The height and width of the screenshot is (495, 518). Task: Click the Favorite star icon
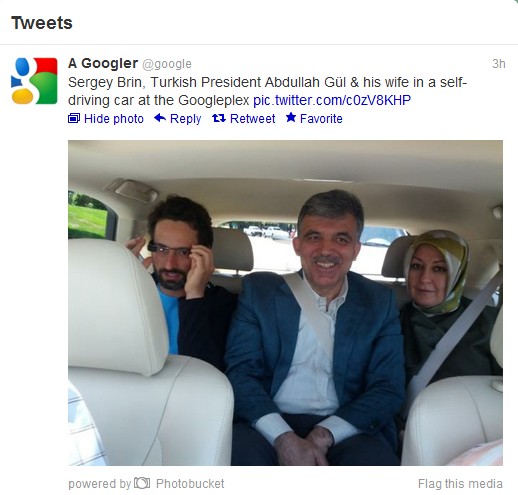pyautogui.click(x=291, y=117)
